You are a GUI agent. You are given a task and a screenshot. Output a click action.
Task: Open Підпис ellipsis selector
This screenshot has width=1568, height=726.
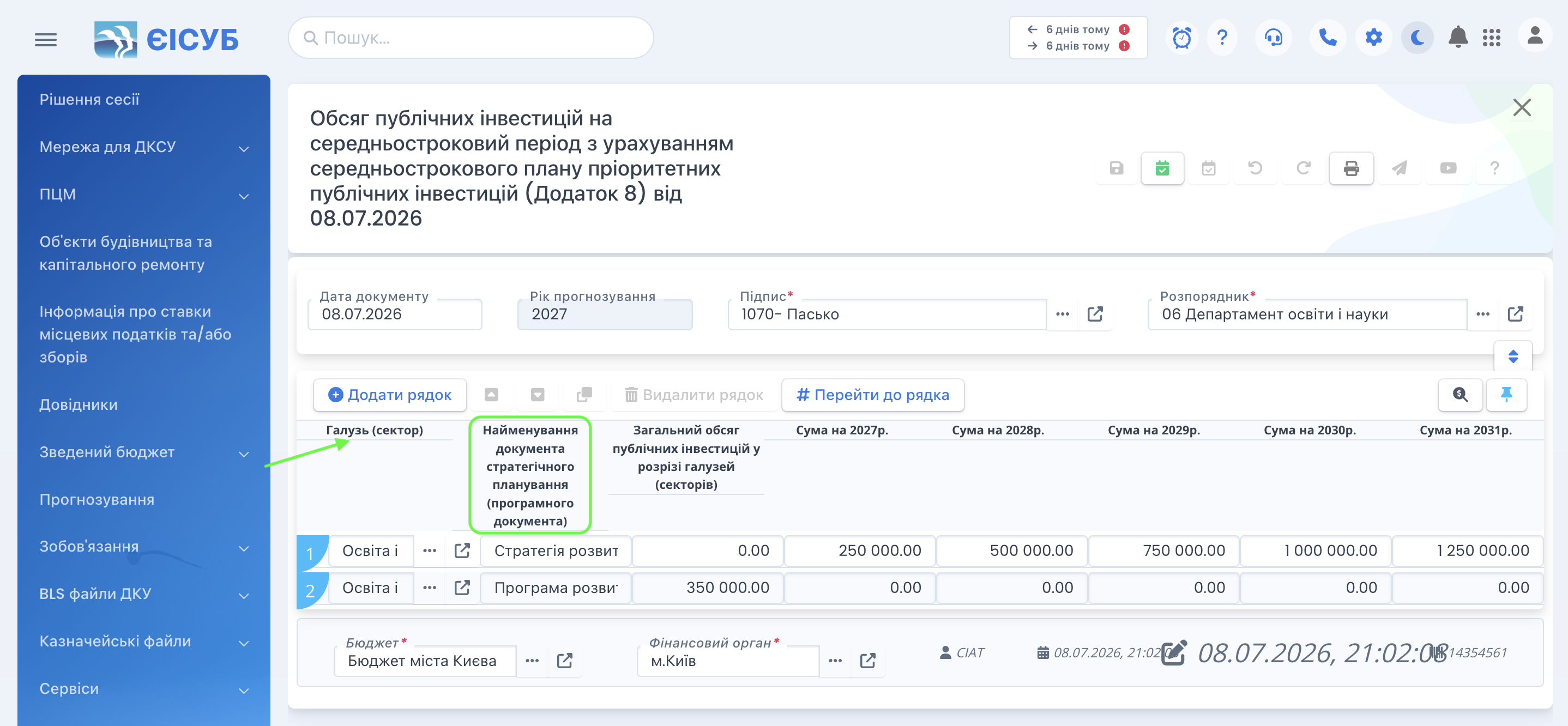[1062, 314]
